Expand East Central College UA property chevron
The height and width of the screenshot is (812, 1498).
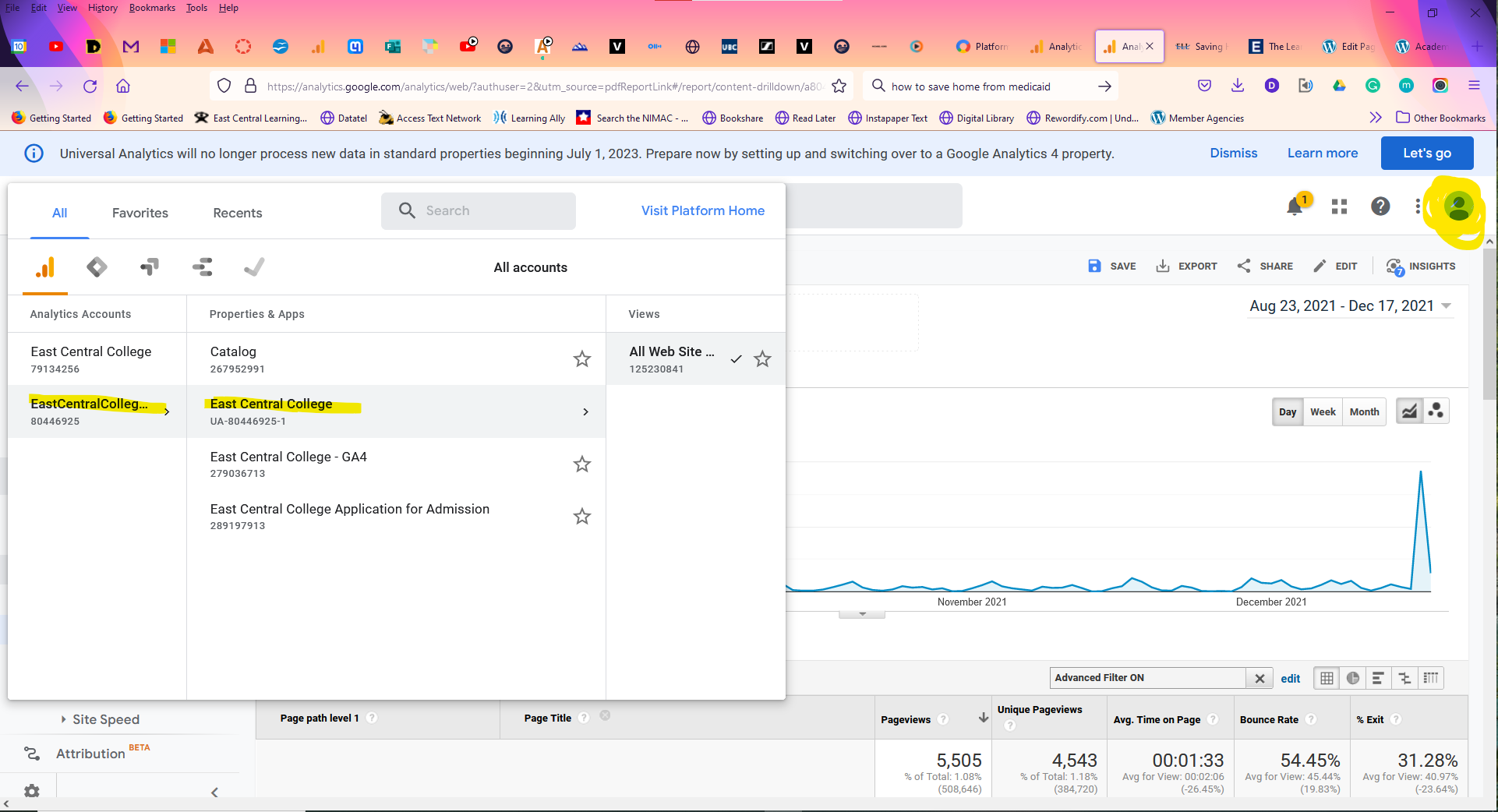pos(585,411)
